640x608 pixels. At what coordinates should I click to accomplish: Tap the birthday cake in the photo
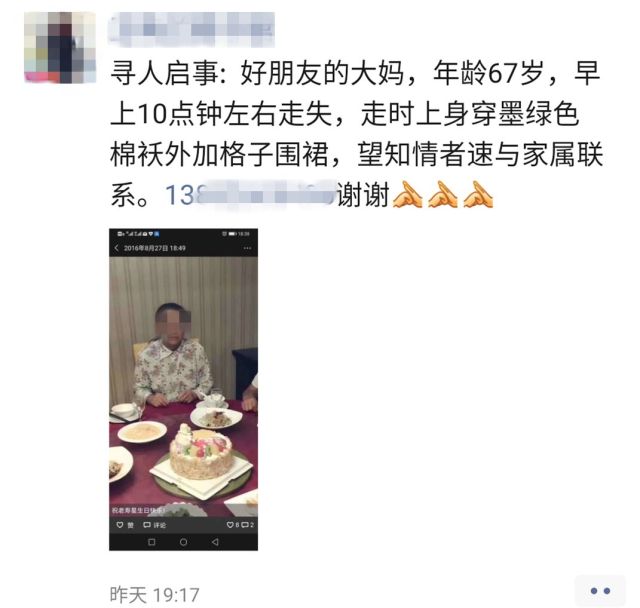(202, 454)
